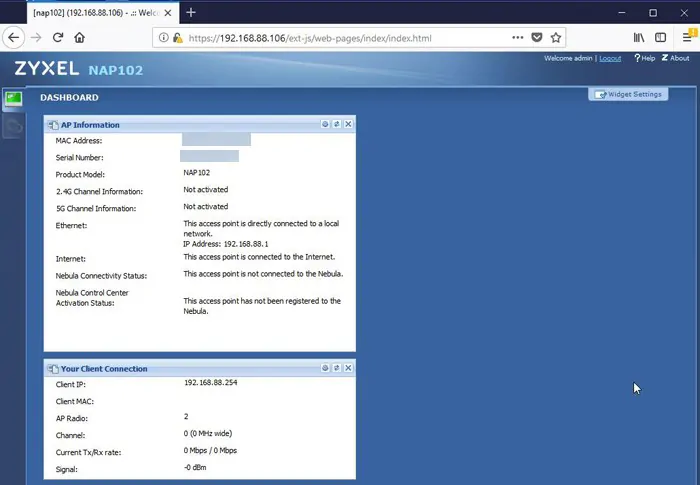Screen dimensions: 700x485
Task: Close the AP Information widget
Action: 348,125
